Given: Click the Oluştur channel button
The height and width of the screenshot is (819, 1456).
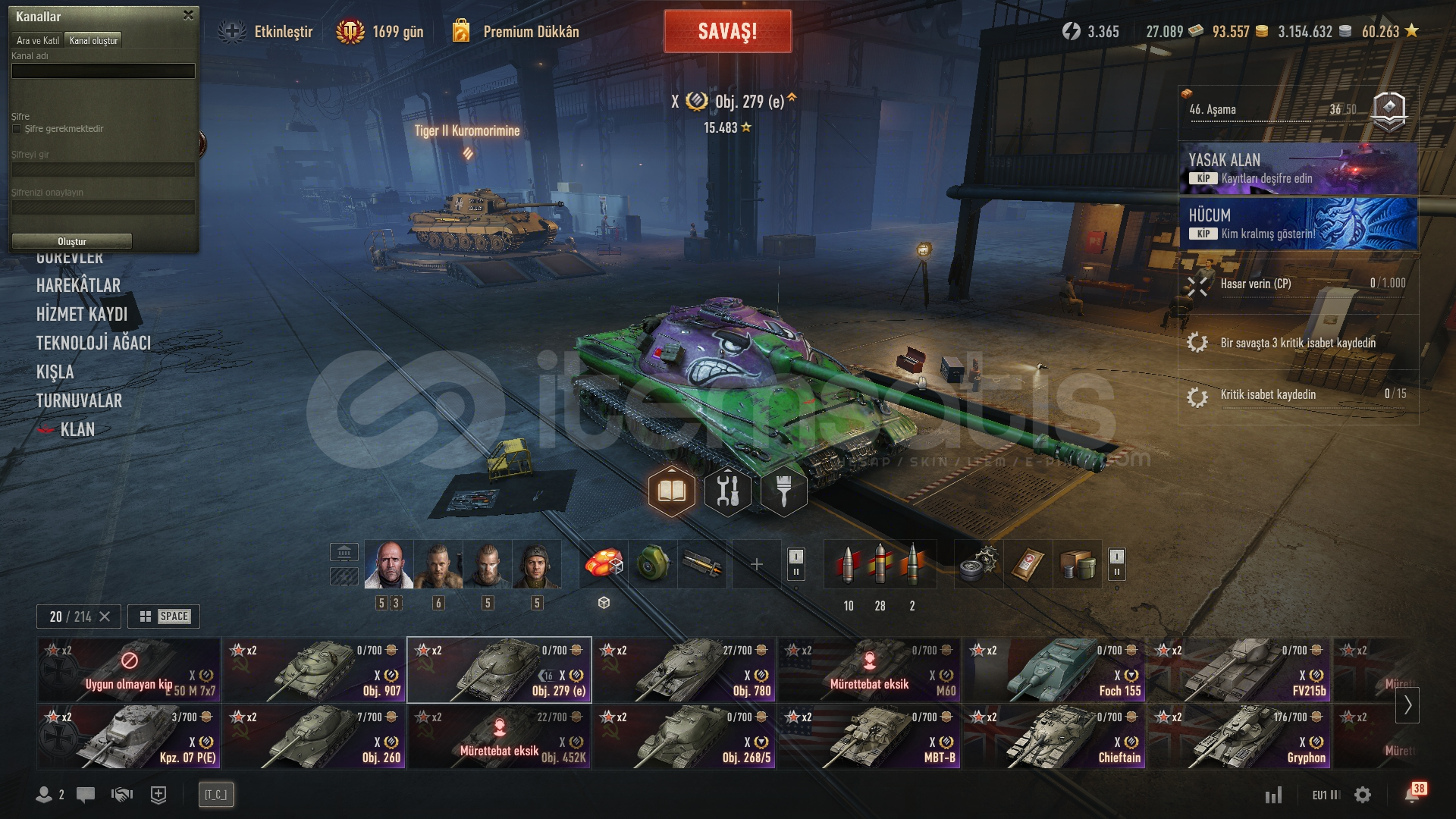Looking at the screenshot, I should pos(72,241).
